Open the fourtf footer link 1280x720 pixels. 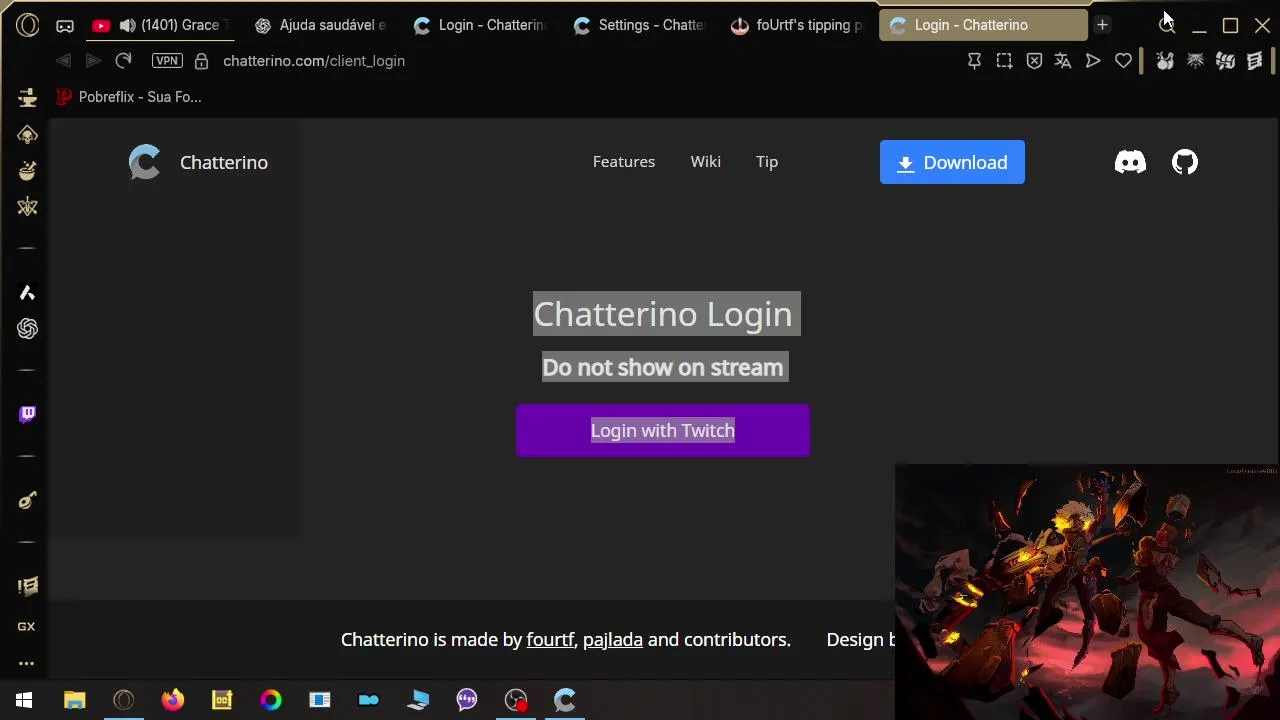pos(550,640)
